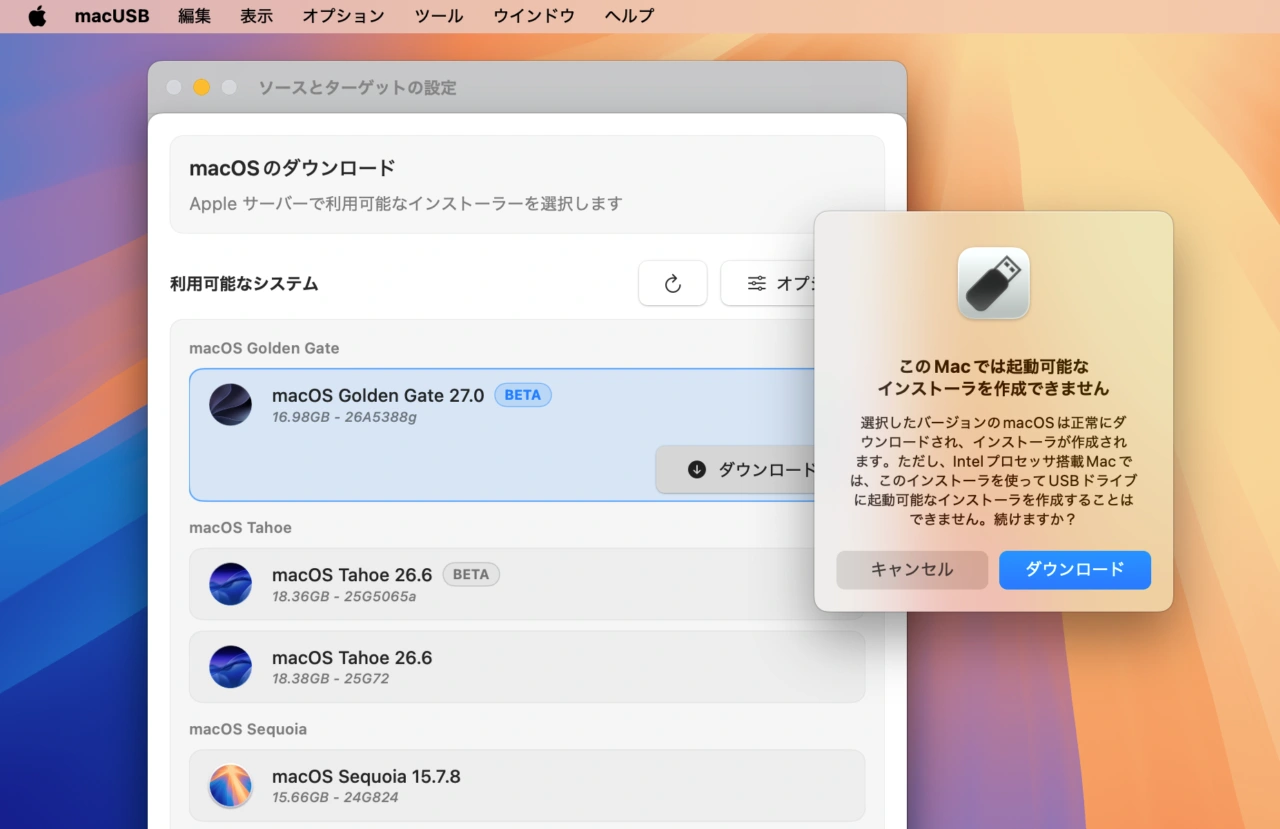Click the 利用可能なシステム heading
Viewport: 1280px width, 829px height.
(244, 284)
